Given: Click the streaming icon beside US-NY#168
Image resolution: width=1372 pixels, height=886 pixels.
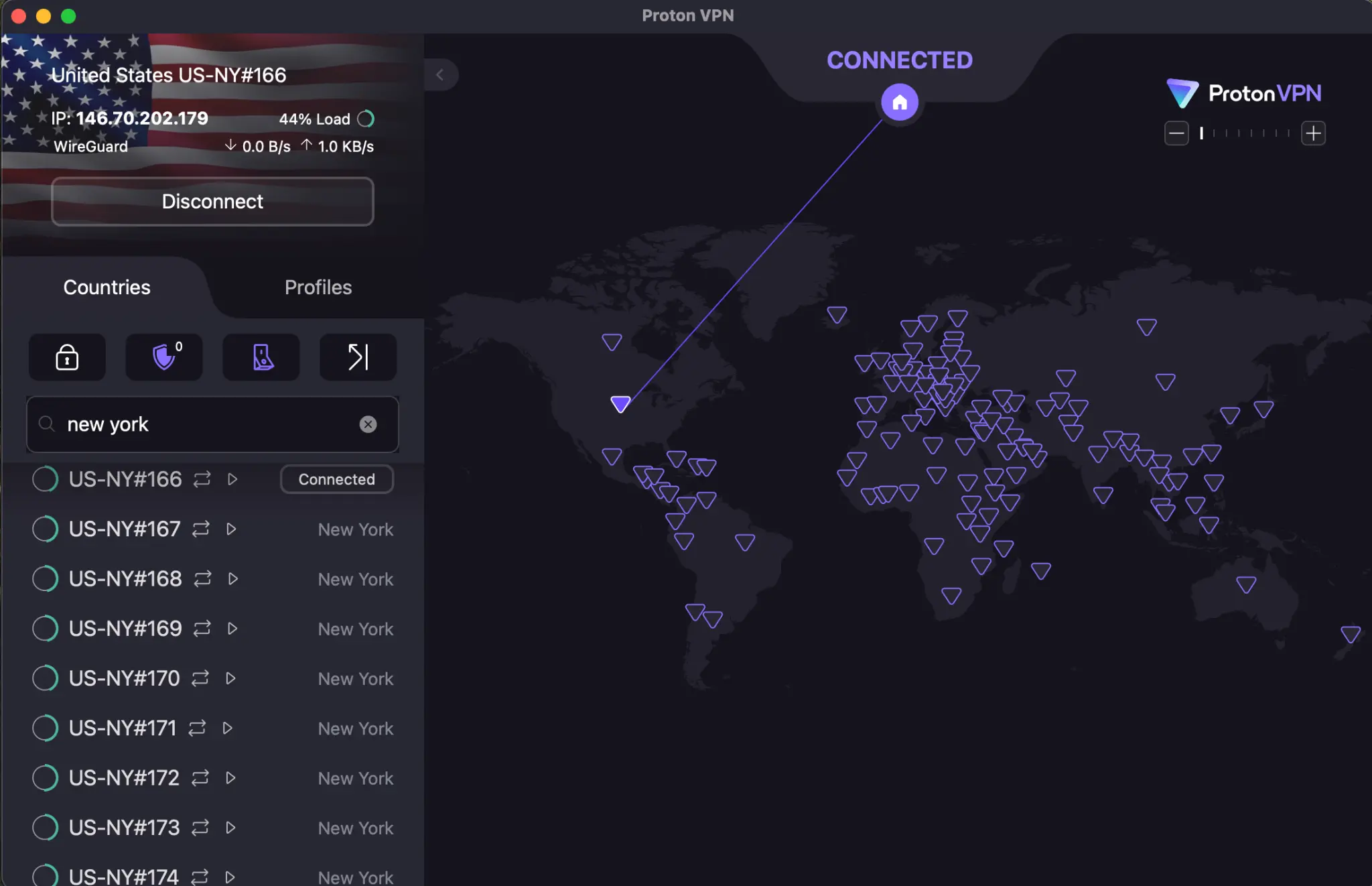Looking at the screenshot, I should coord(231,578).
